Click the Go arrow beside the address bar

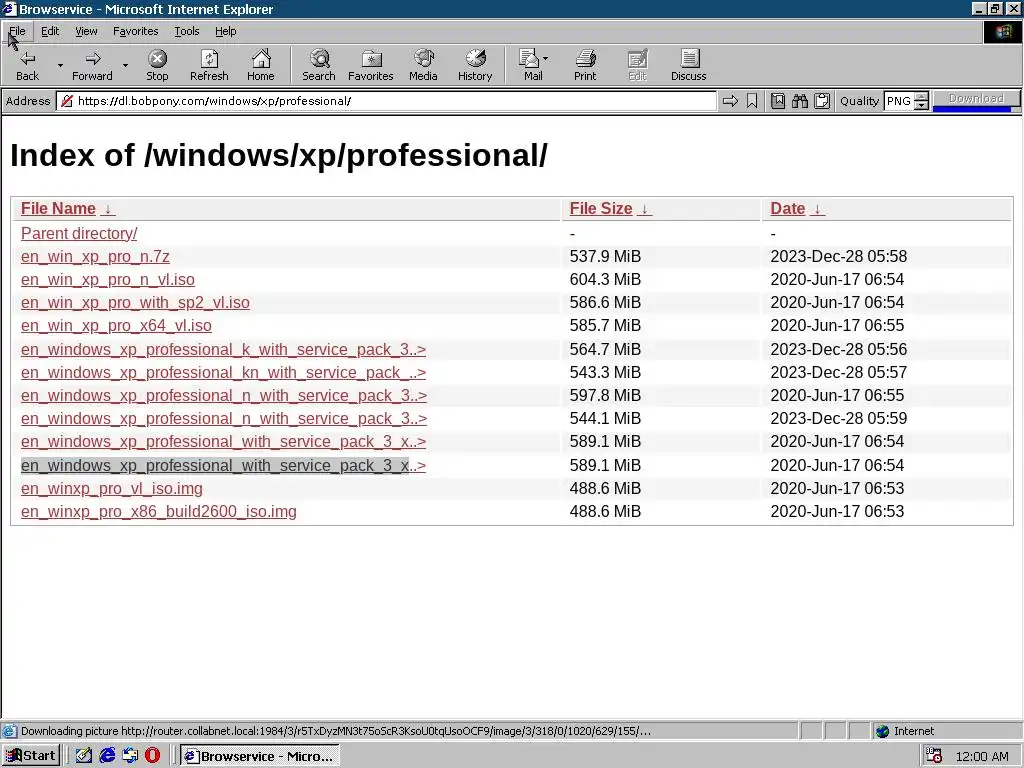click(x=730, y=101)
